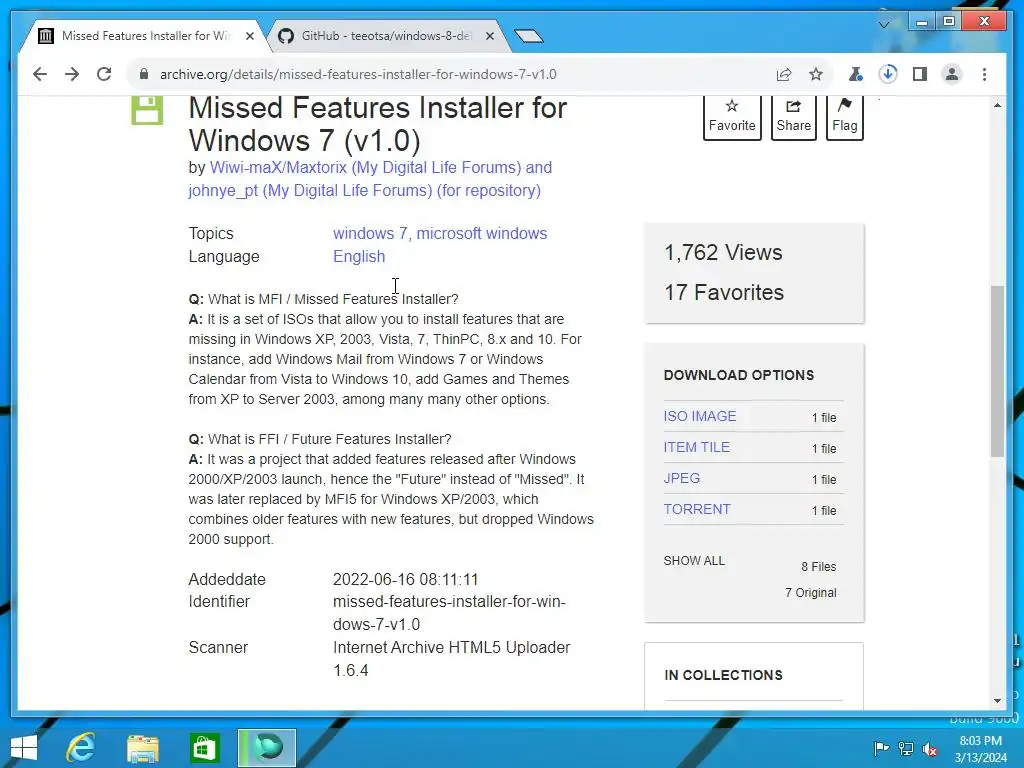Click the address bar URL
Image resolution: width=1024 pixels, height=768 pixels.
[x=358, y=74]
